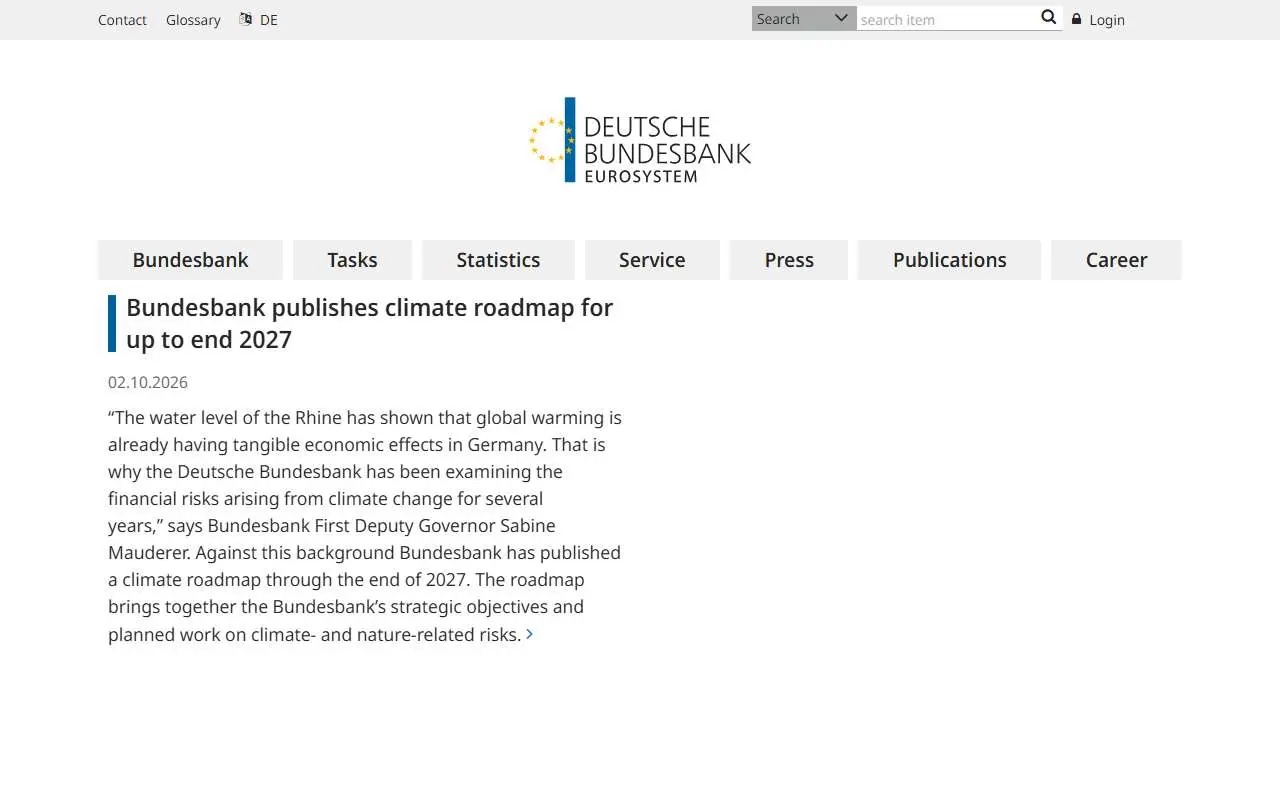Viewport: 1280px width, 800px height.
Task: Open the Bundesbank main menu
Action: tap(190, 260)
